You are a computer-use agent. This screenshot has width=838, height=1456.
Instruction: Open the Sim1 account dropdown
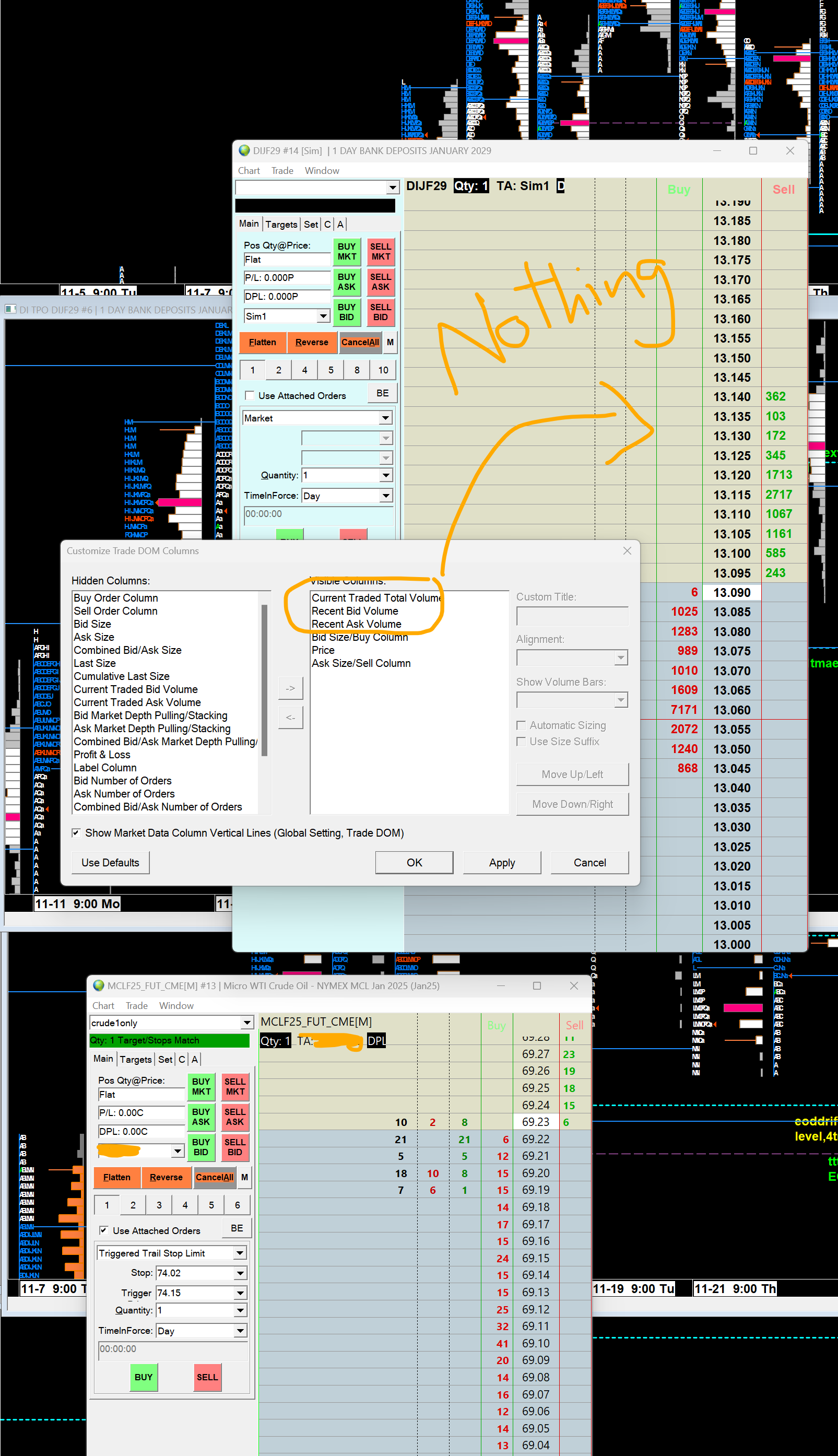point(324,316)
